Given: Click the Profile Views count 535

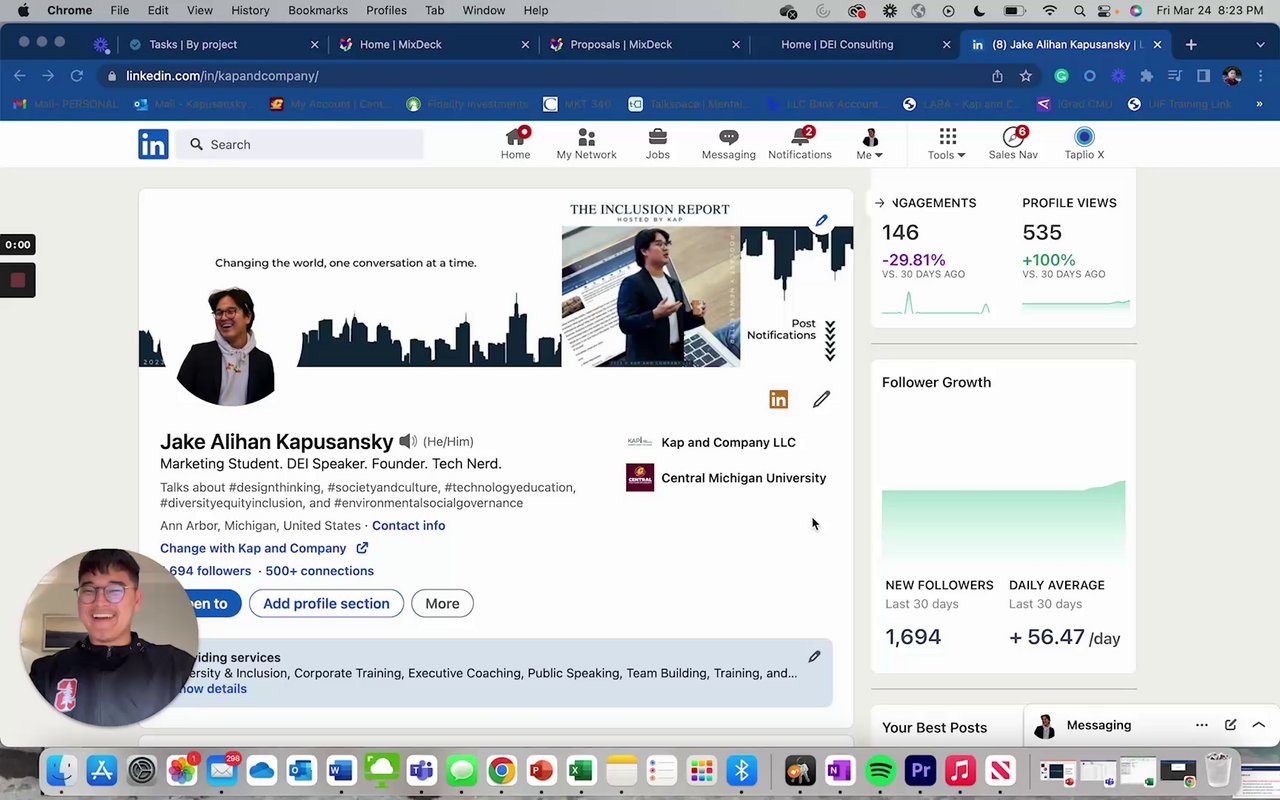Looking at the screenshot, I should [1042, 233].
